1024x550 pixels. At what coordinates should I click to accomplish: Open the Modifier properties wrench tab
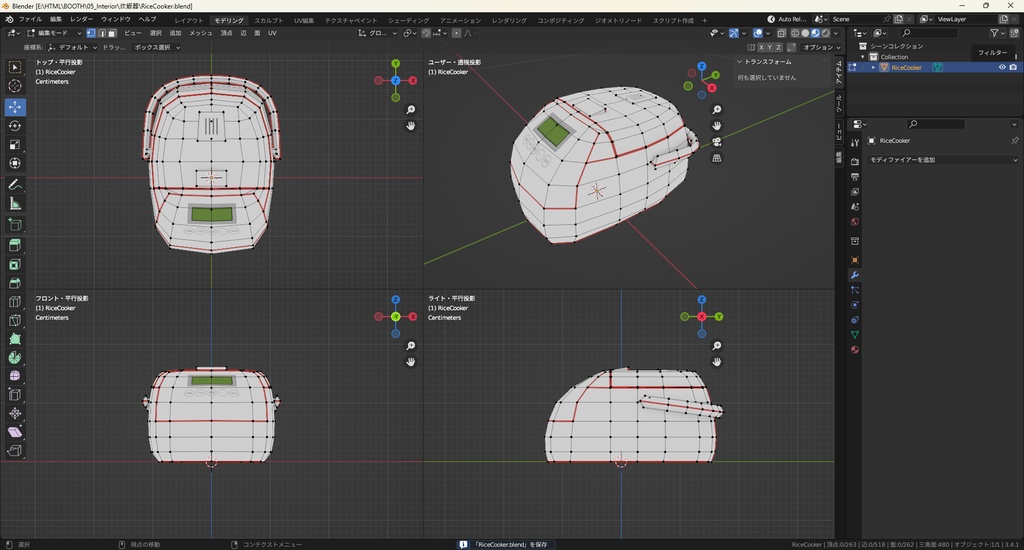(x=855, y=274)
